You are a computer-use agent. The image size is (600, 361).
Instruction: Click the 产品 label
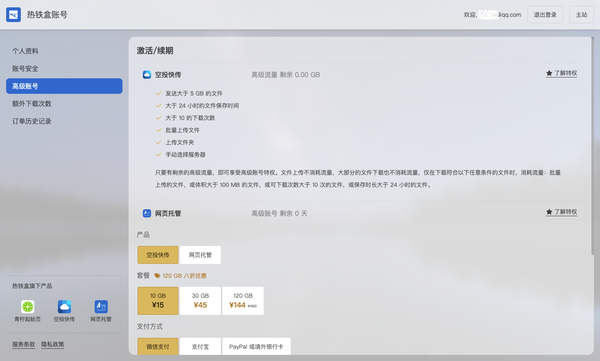click(x=143, y=235)
